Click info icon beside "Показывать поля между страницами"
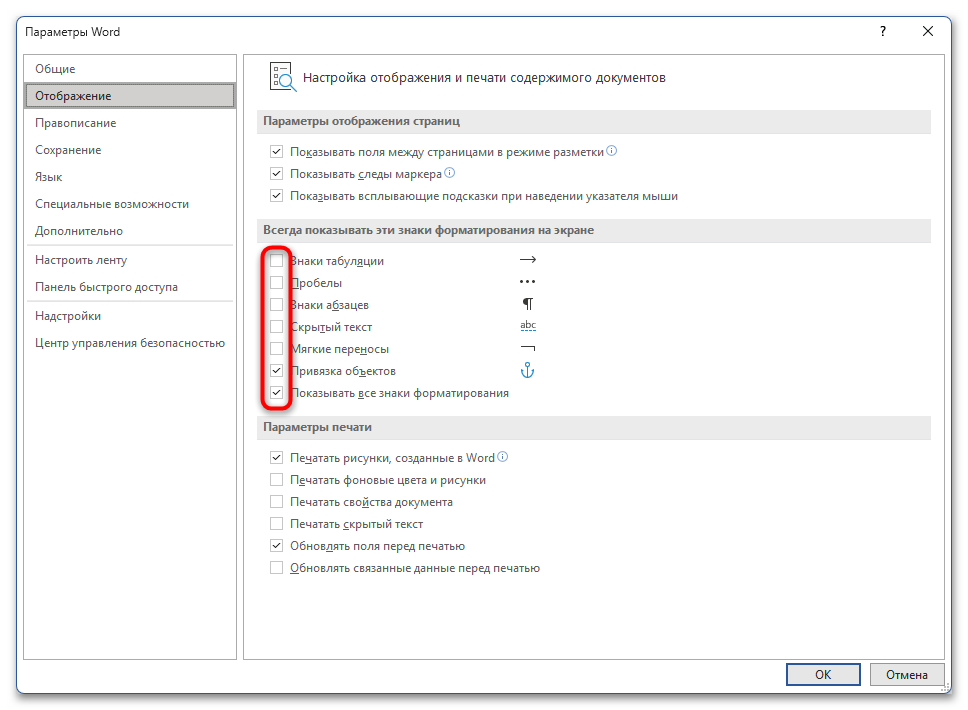968x710 pixels. (611, 151)
